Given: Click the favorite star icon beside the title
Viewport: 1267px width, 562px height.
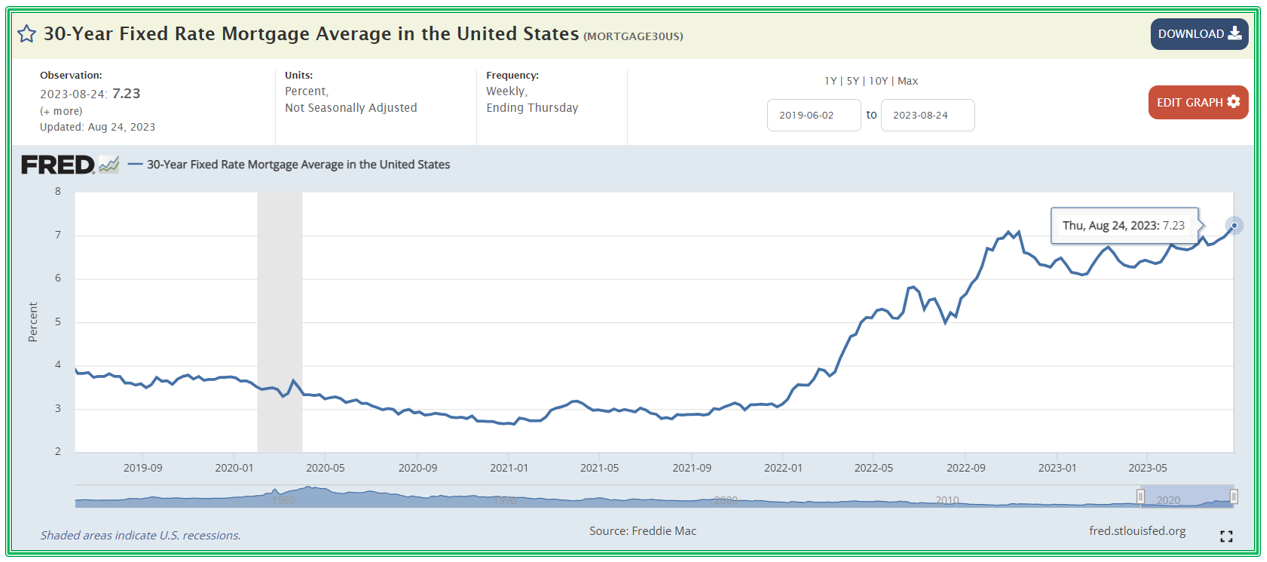Looking at the screenshot, I should 27,34.
